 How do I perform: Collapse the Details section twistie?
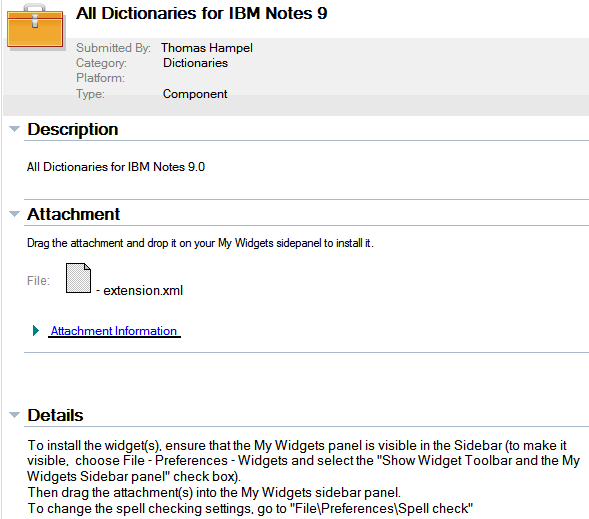pyautogui.click(x=14, y=415)
